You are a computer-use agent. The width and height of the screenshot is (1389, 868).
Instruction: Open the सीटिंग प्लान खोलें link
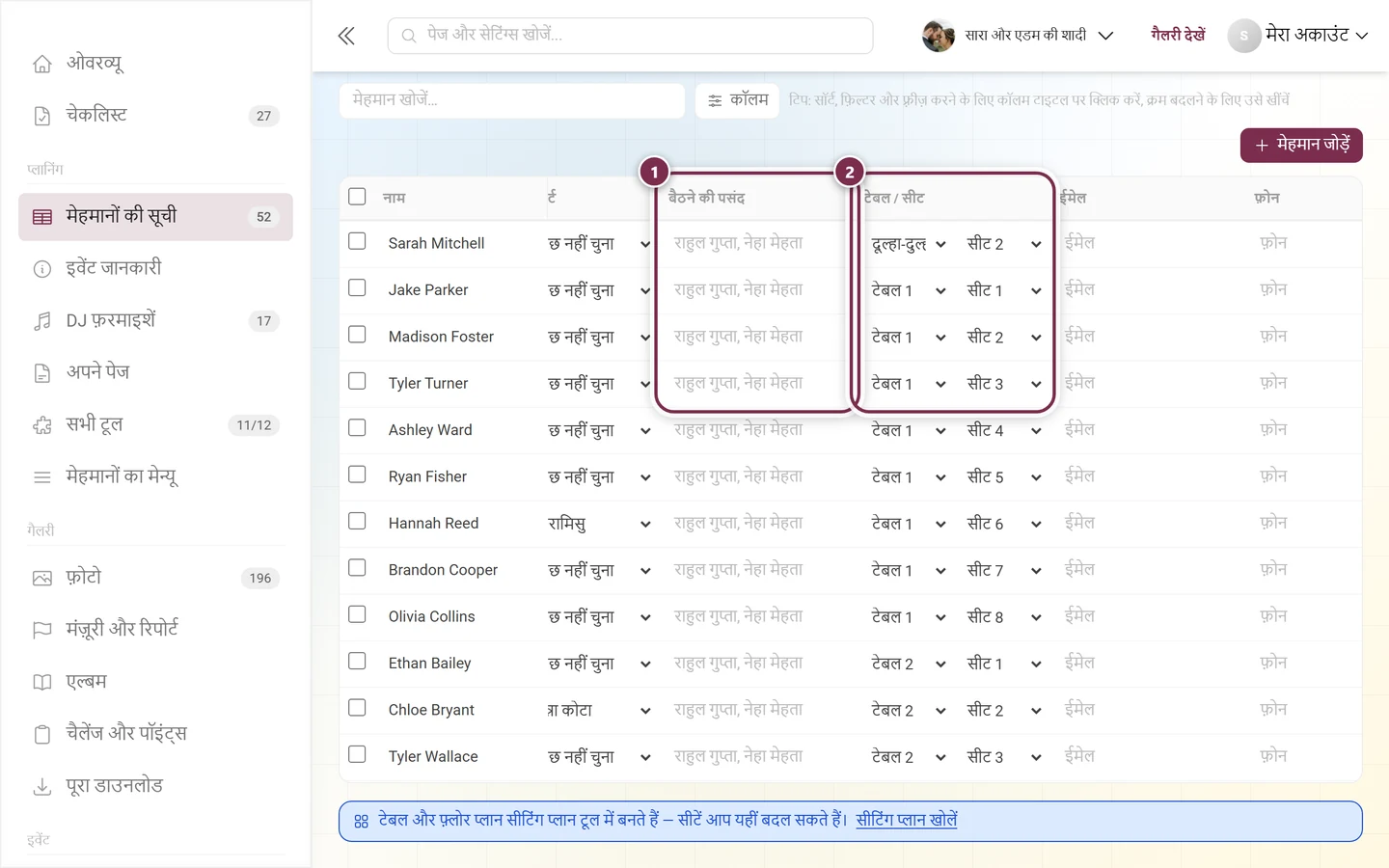[x=907, y=821]
